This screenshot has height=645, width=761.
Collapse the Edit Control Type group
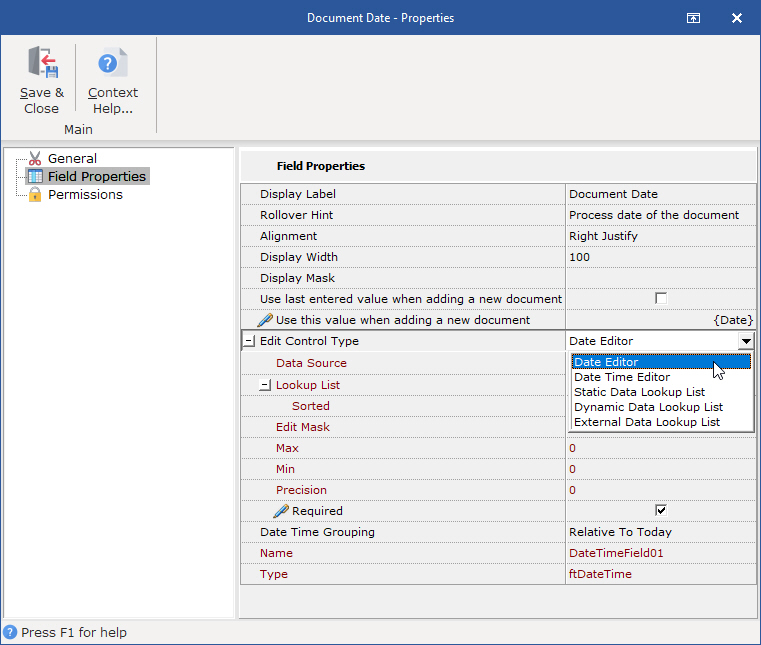pyautogui.click(x=248, y=341)
